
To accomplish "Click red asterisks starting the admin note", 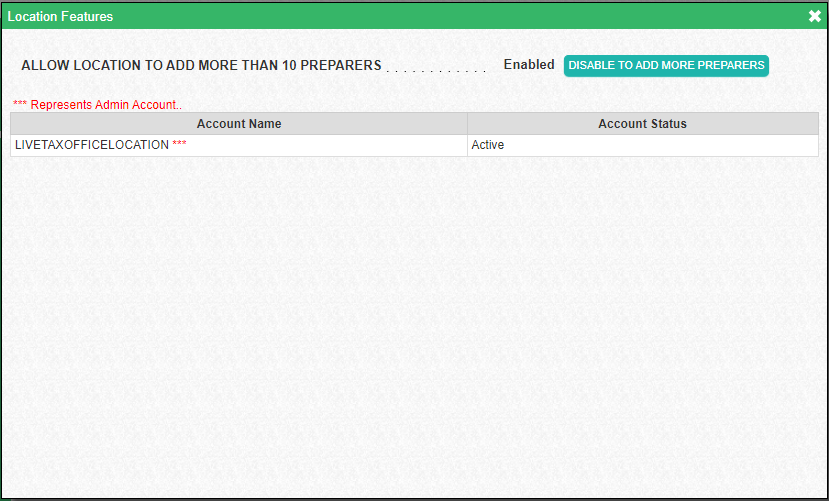I will [x=21, y=105].
